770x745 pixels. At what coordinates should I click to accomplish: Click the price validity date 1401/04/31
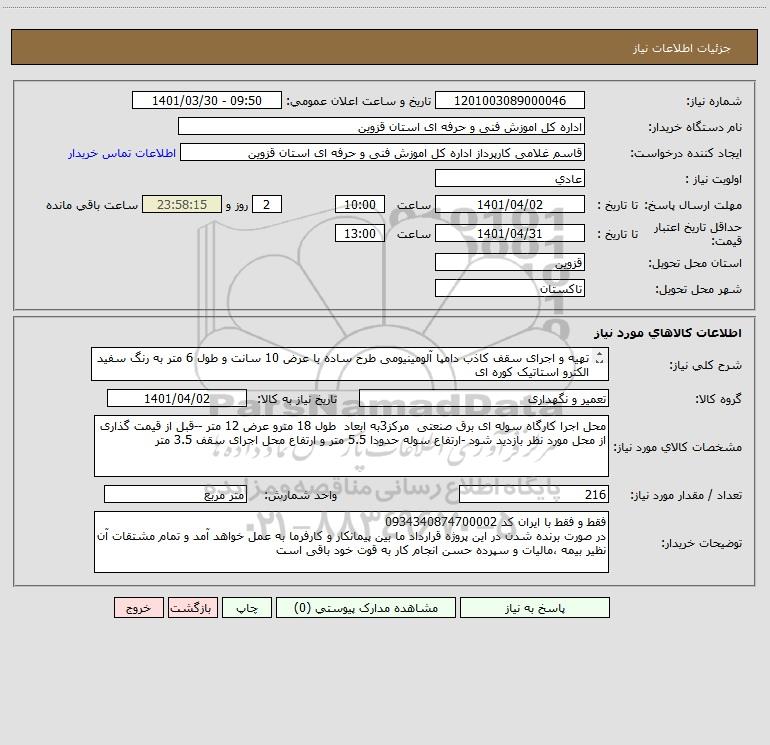510,233
